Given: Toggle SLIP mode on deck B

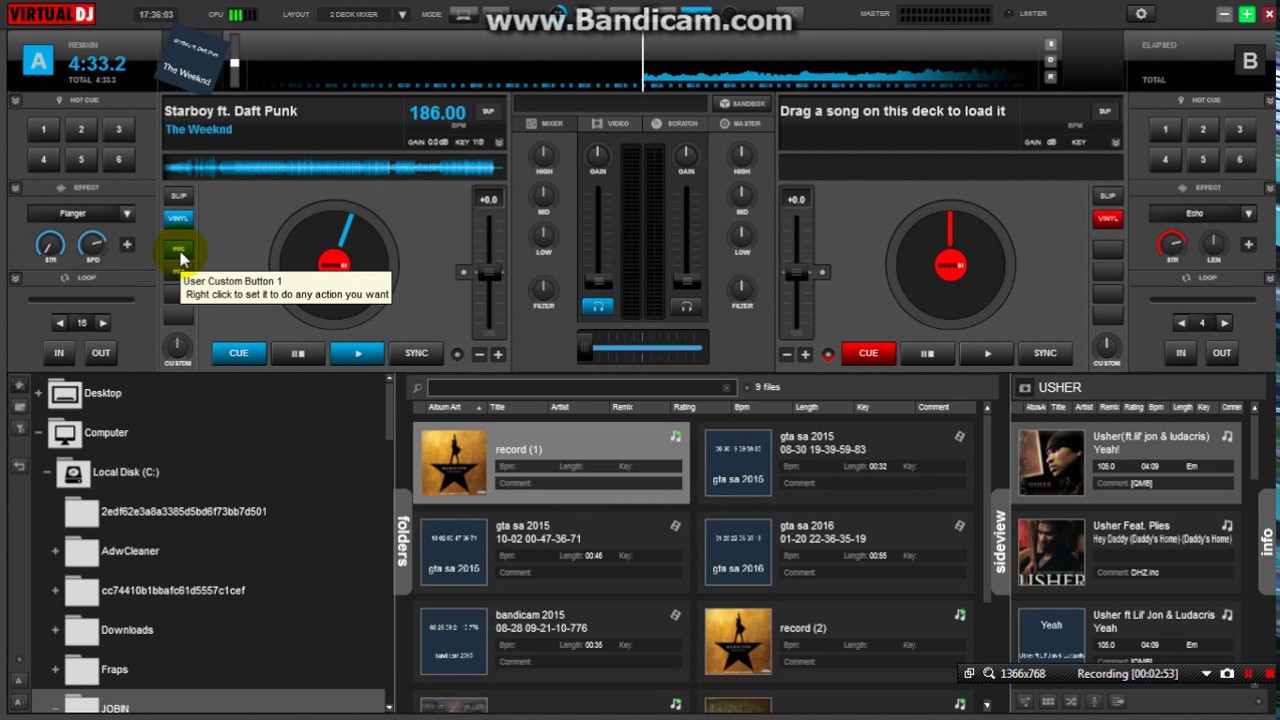Looking at the screenshot, I should (x=1107, y=196).
